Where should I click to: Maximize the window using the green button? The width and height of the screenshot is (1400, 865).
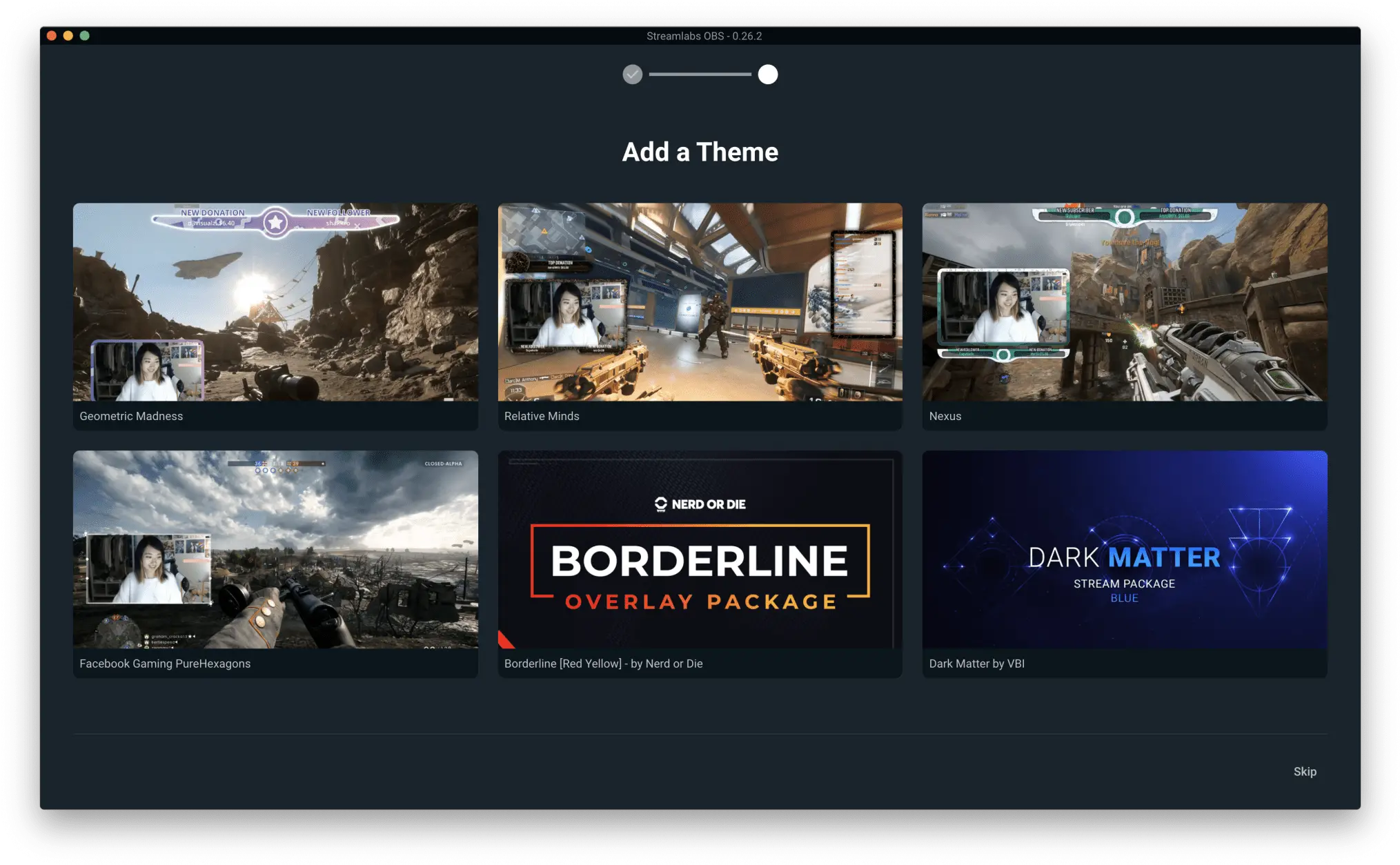pos(85,36)
